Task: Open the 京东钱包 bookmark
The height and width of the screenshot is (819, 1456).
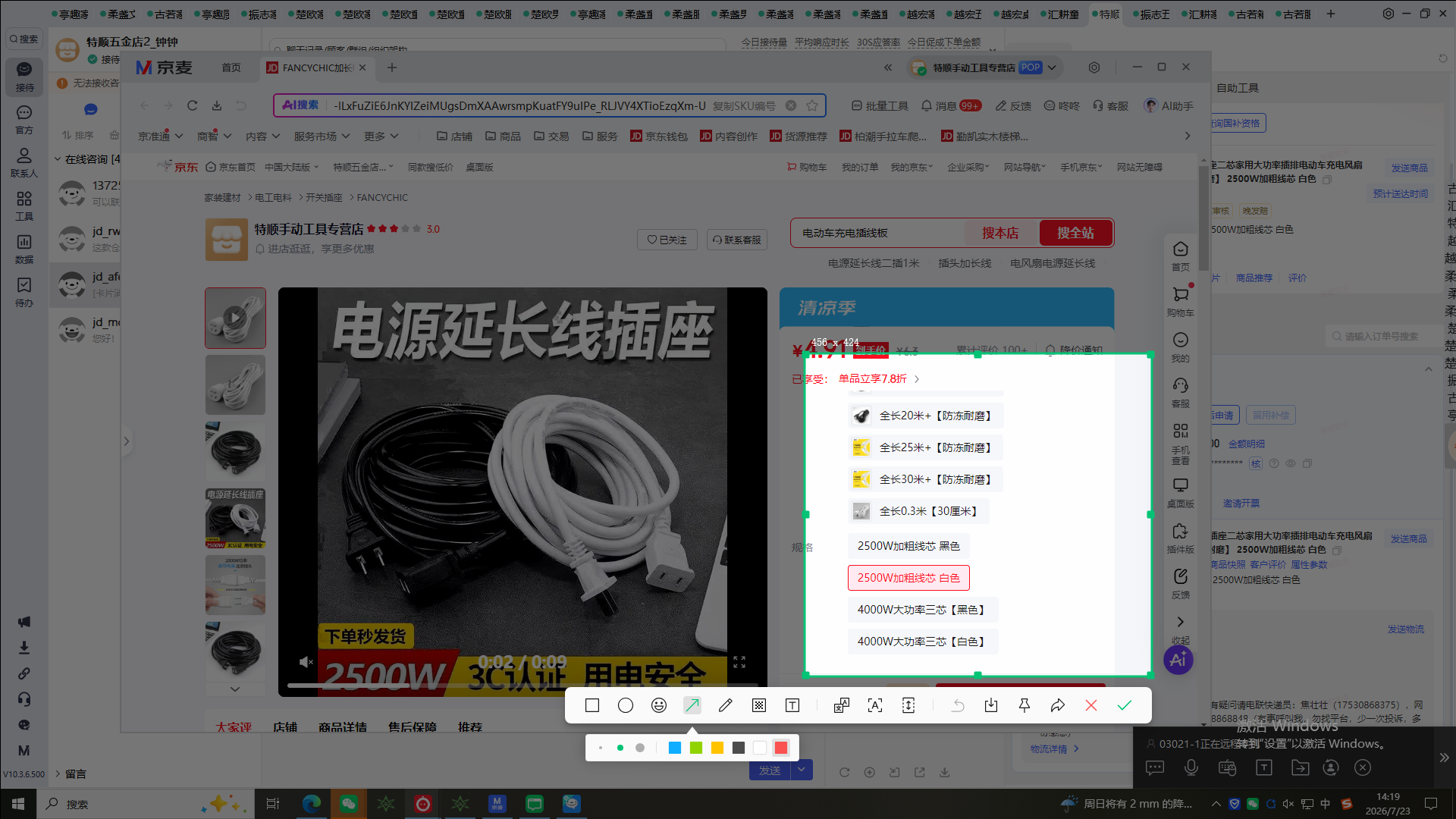Action: tap(659, 136)
